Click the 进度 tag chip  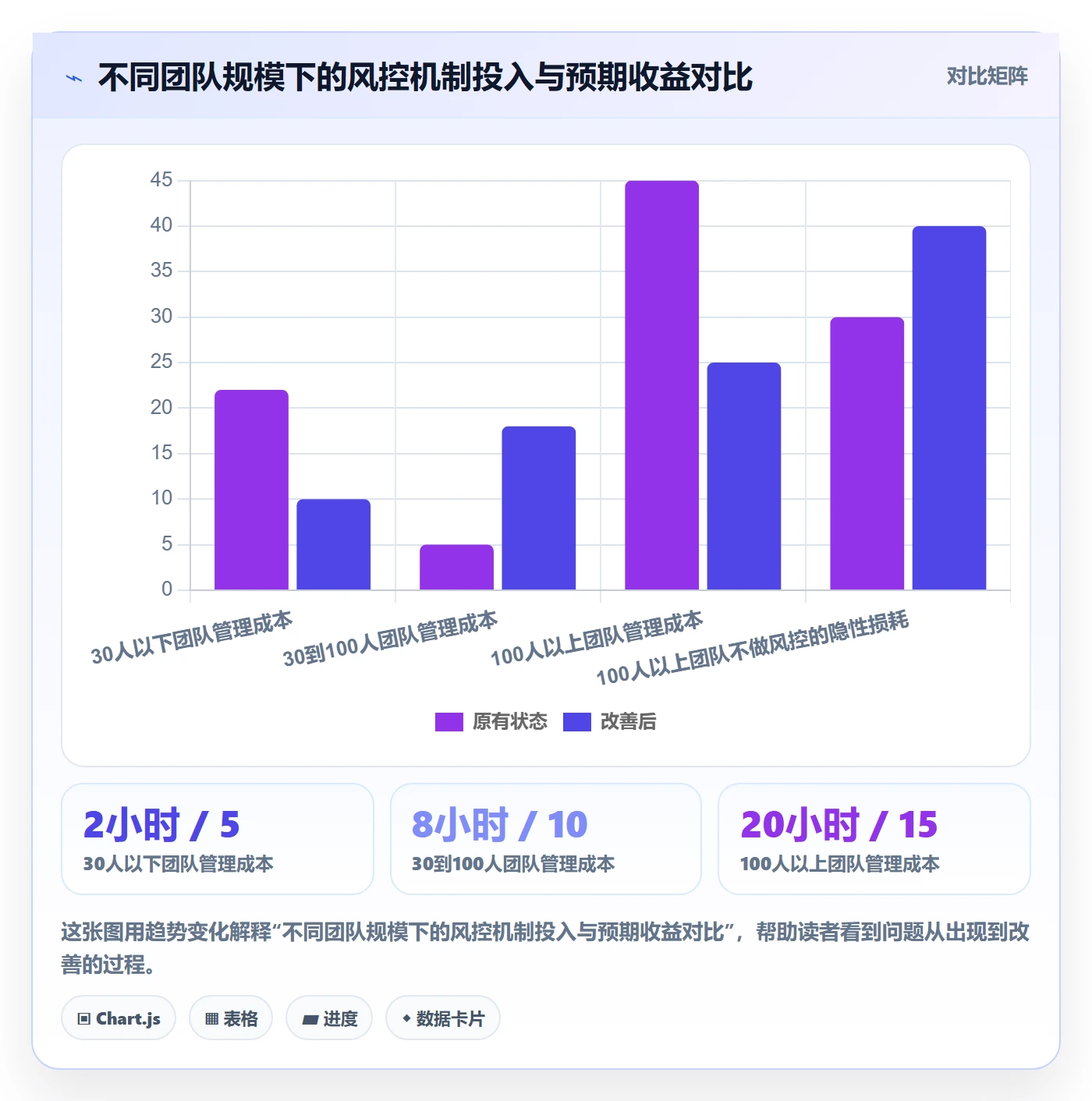[x=329, y=1018]
